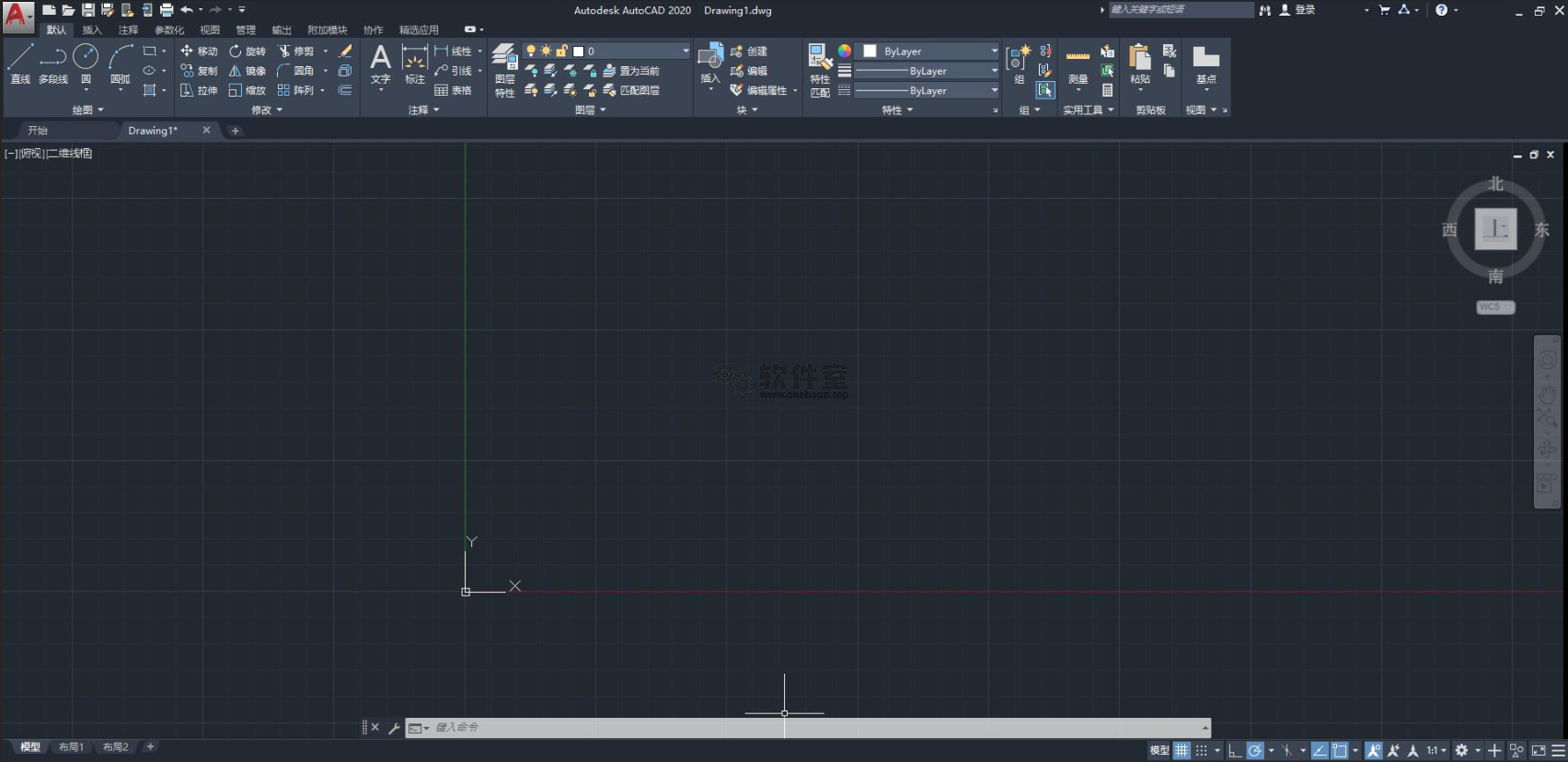Click 置为当前 (Make Current) layer button
1568x762 pixels.
(631, 71)
